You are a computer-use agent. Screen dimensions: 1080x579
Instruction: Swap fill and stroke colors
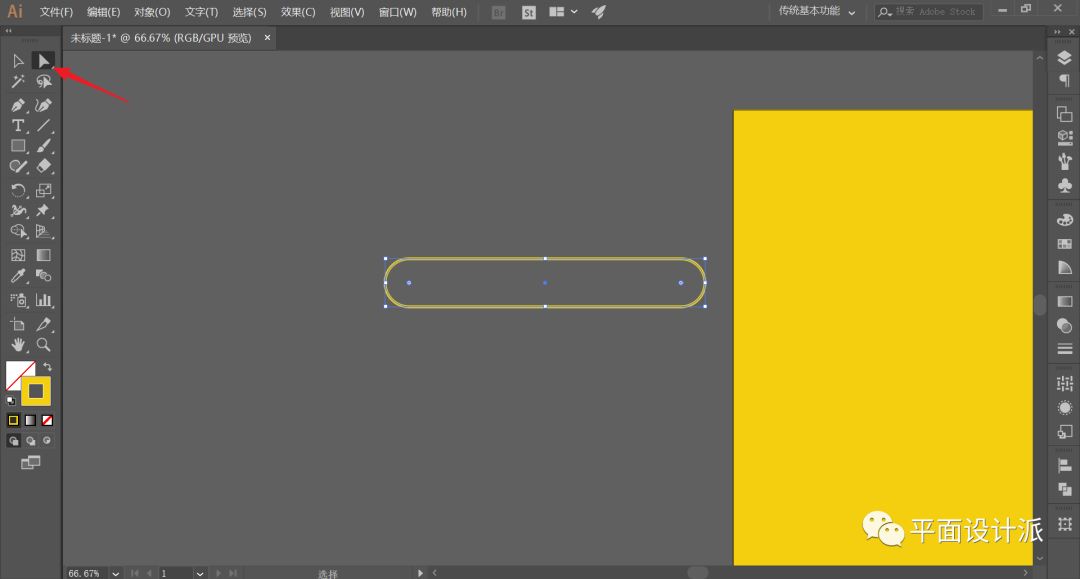47,367
